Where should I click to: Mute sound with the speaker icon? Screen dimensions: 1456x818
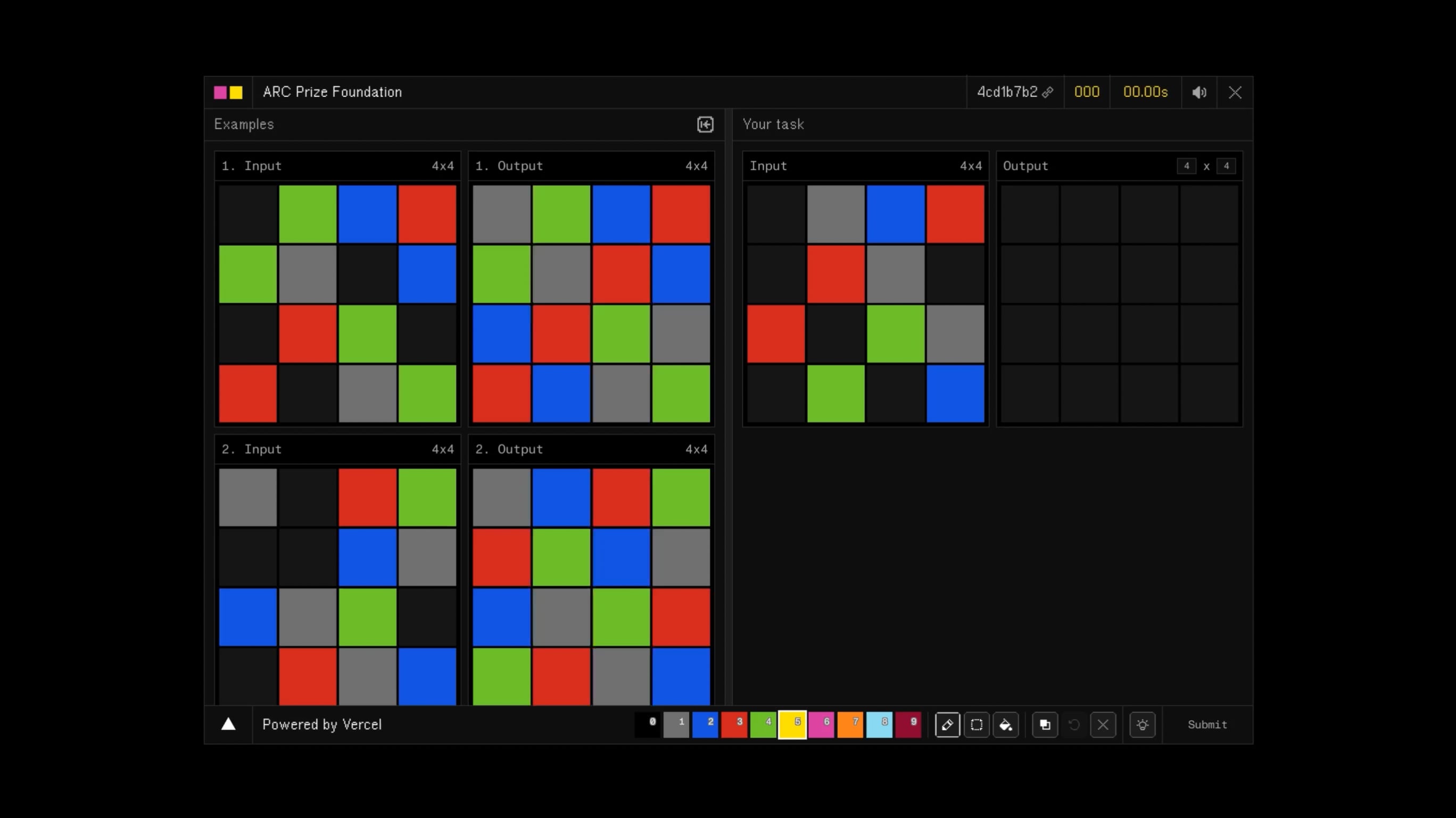(x=1199, y=93)
